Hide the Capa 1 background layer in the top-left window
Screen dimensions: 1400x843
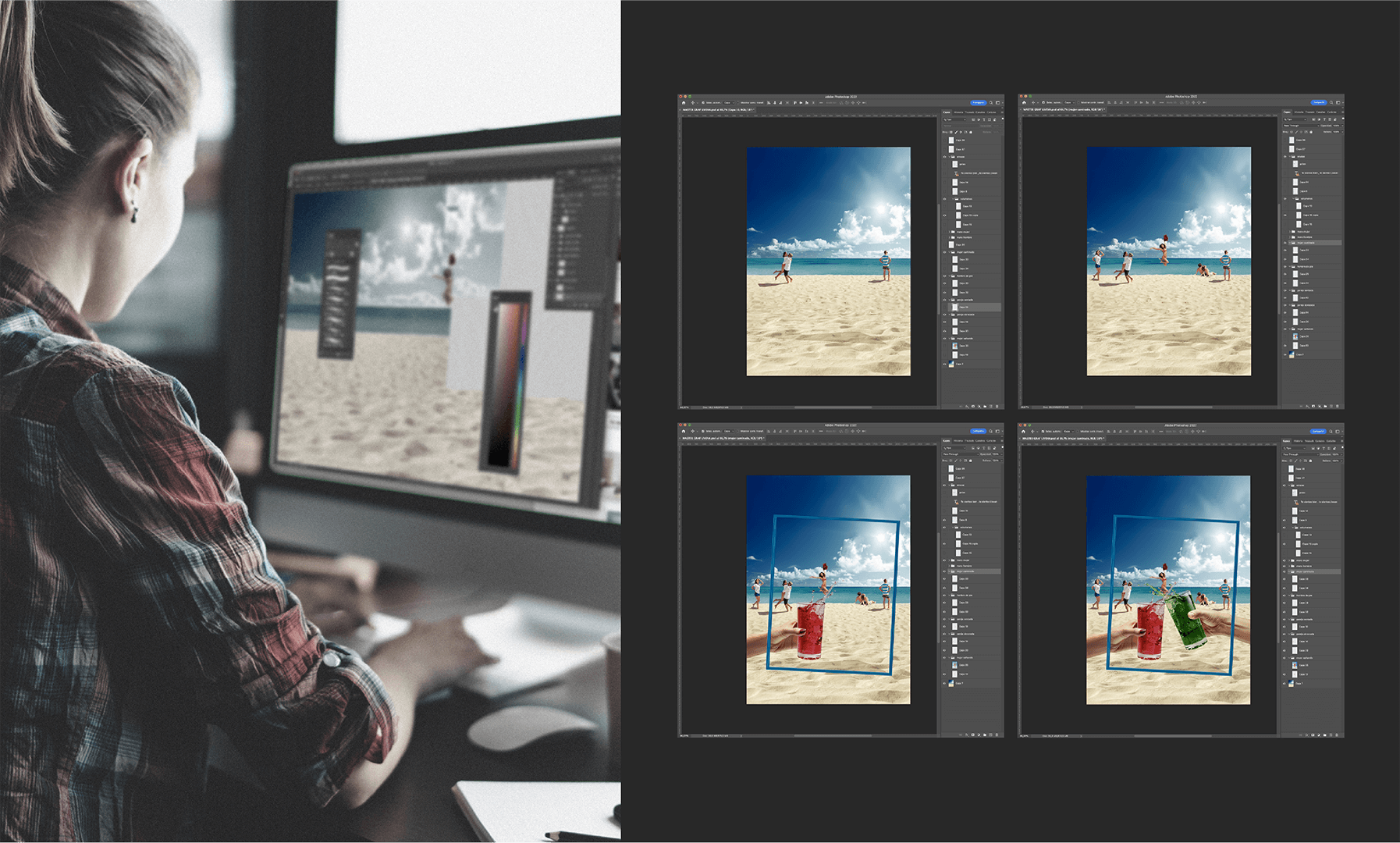tap(944, 364)
